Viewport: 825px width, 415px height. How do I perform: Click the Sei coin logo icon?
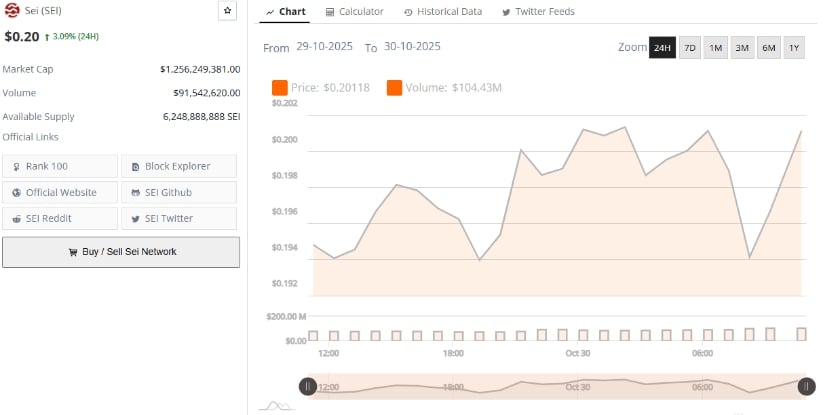click(x=12, y=11)
